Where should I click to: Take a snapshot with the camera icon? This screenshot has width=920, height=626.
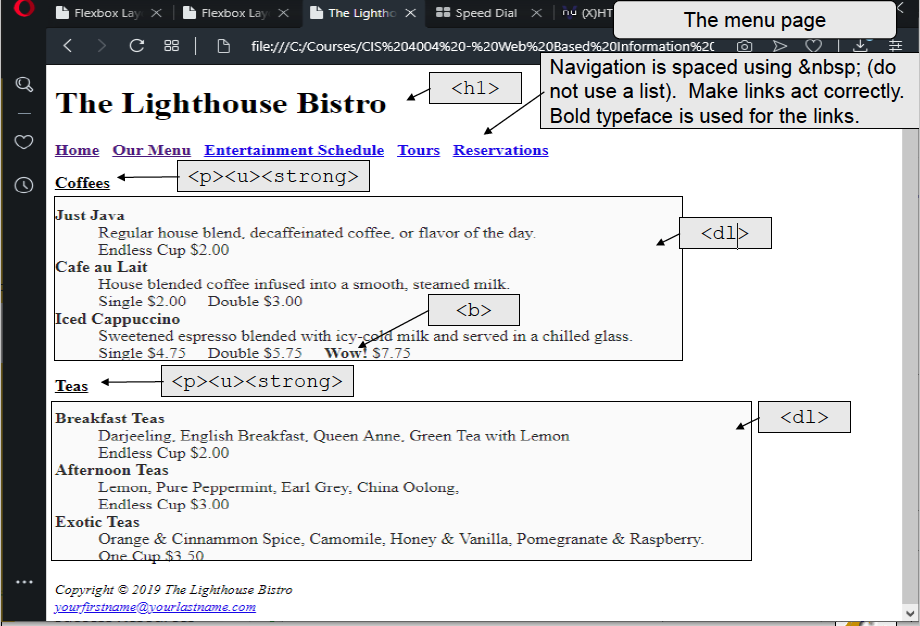[x=744, y=45]
